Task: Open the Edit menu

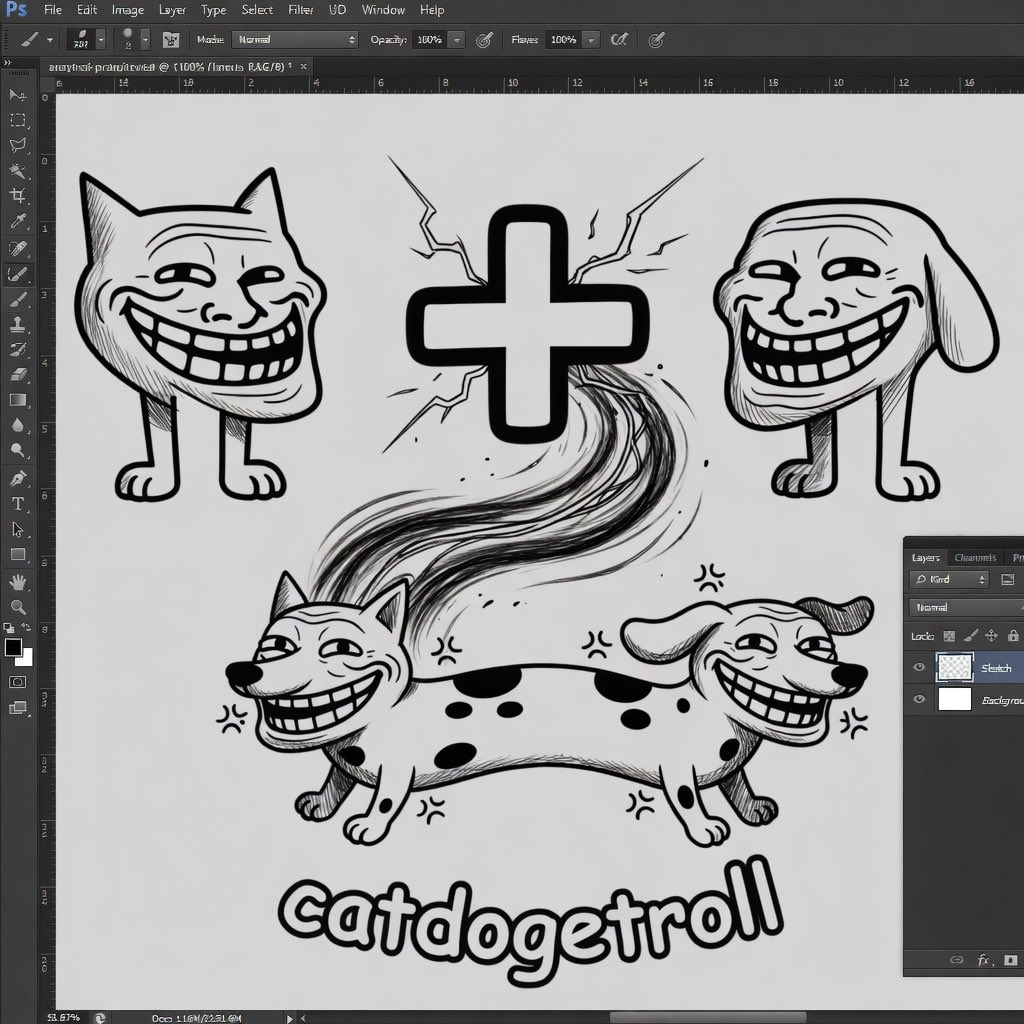Action: coord(87,10)
